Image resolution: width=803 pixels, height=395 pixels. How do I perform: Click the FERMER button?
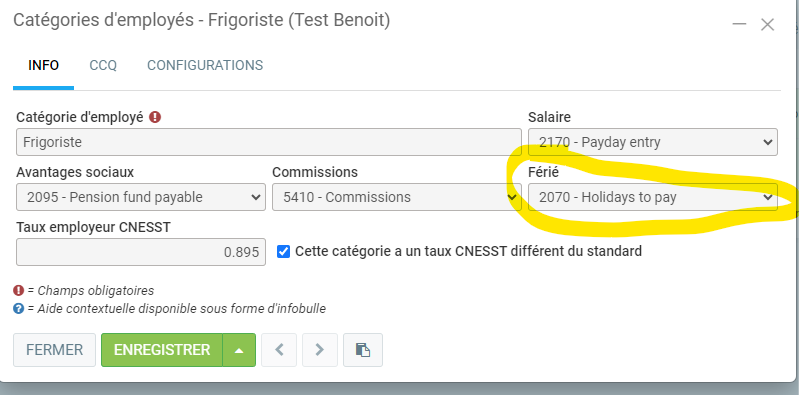54,350
